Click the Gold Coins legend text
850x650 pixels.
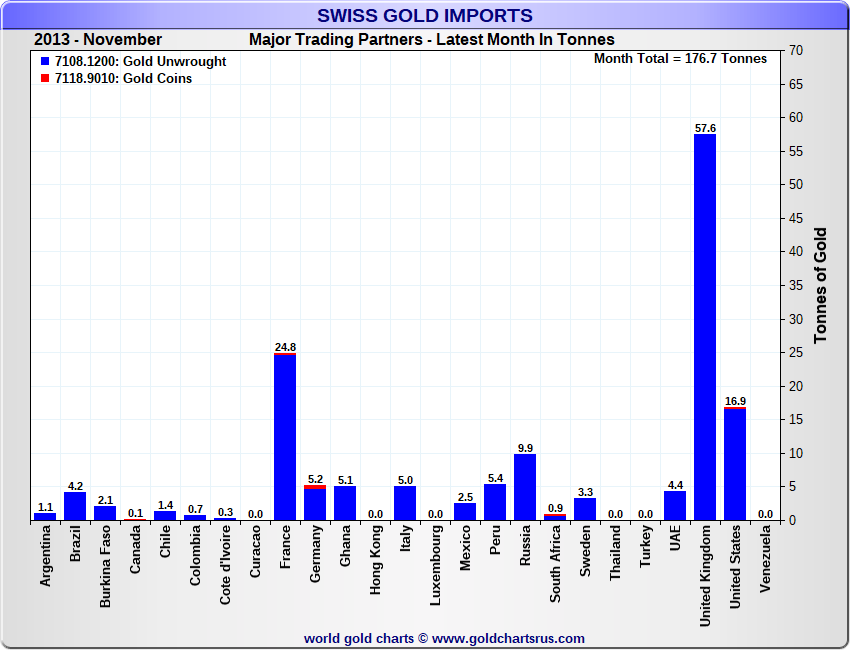(124, 79)
